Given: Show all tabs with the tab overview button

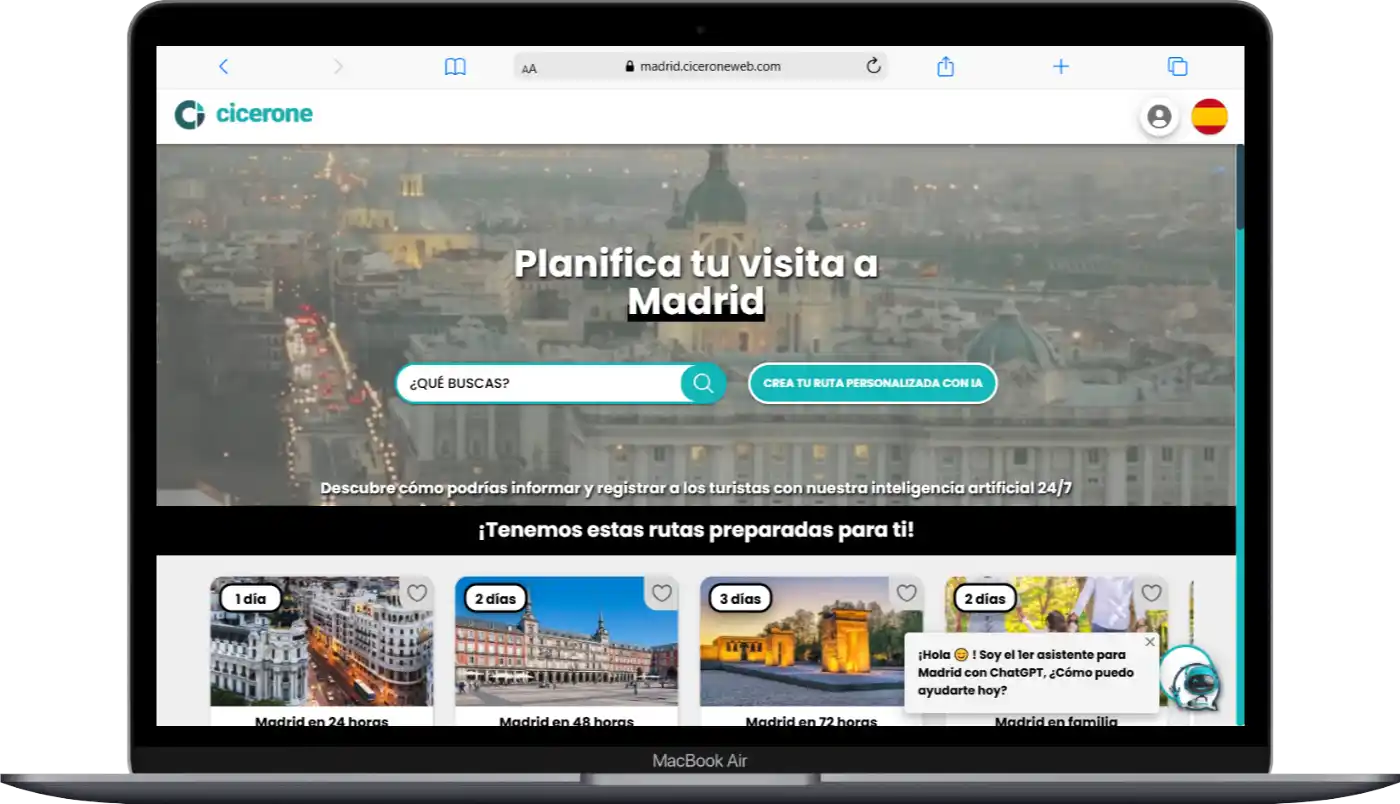Looking at the screenshot, I should 1177,66.
